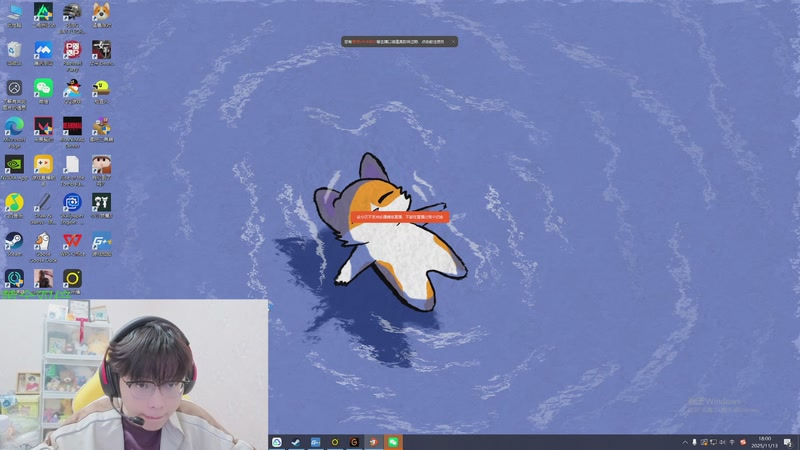Open the Recycle Bin desktop icon
800x450 pixels.
[14, 53]
